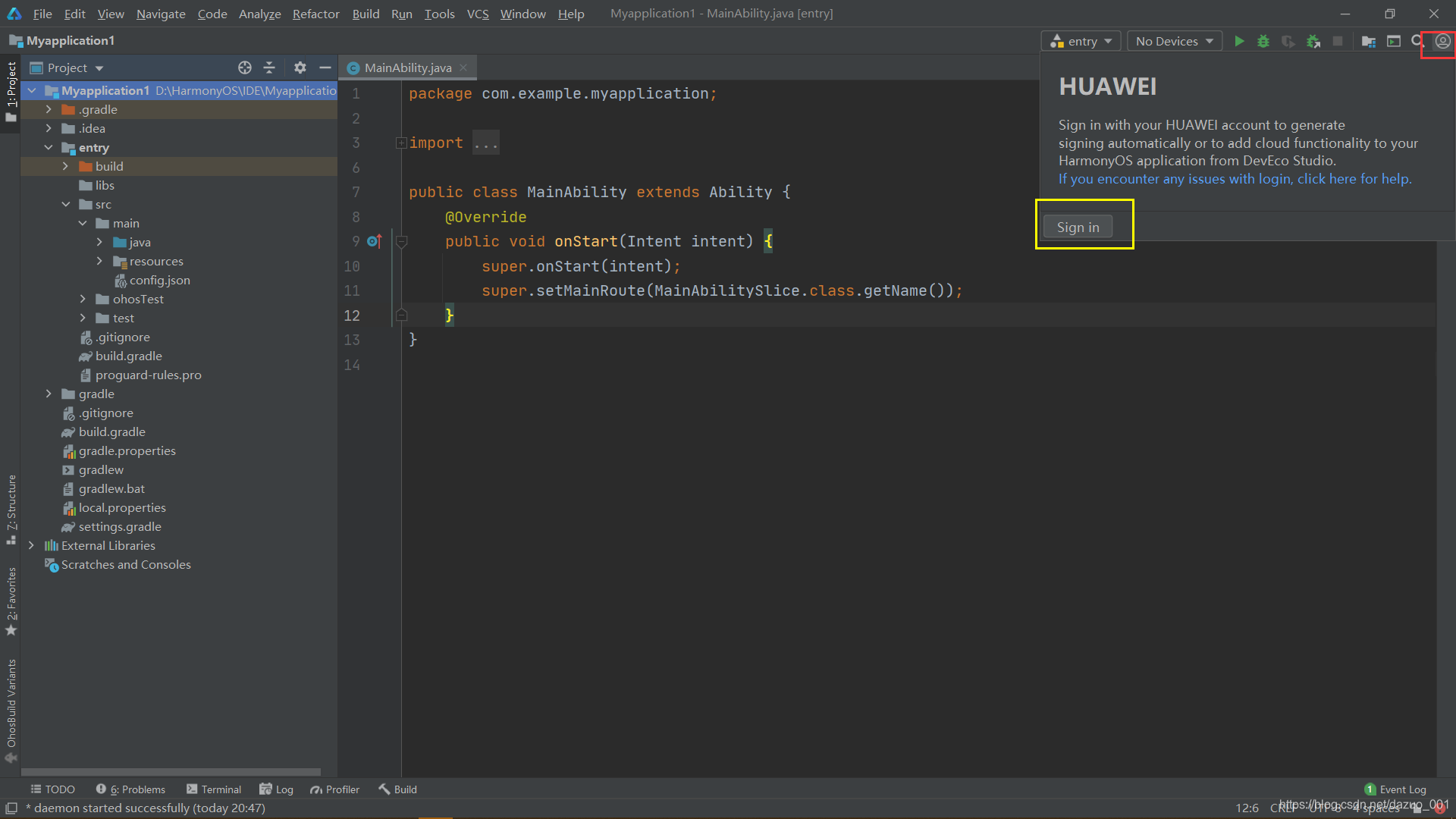The height and width of the screenshot is (819, 1456).
Task: Toggle the 1: Project side tool window
Action: tap(11, 92)
